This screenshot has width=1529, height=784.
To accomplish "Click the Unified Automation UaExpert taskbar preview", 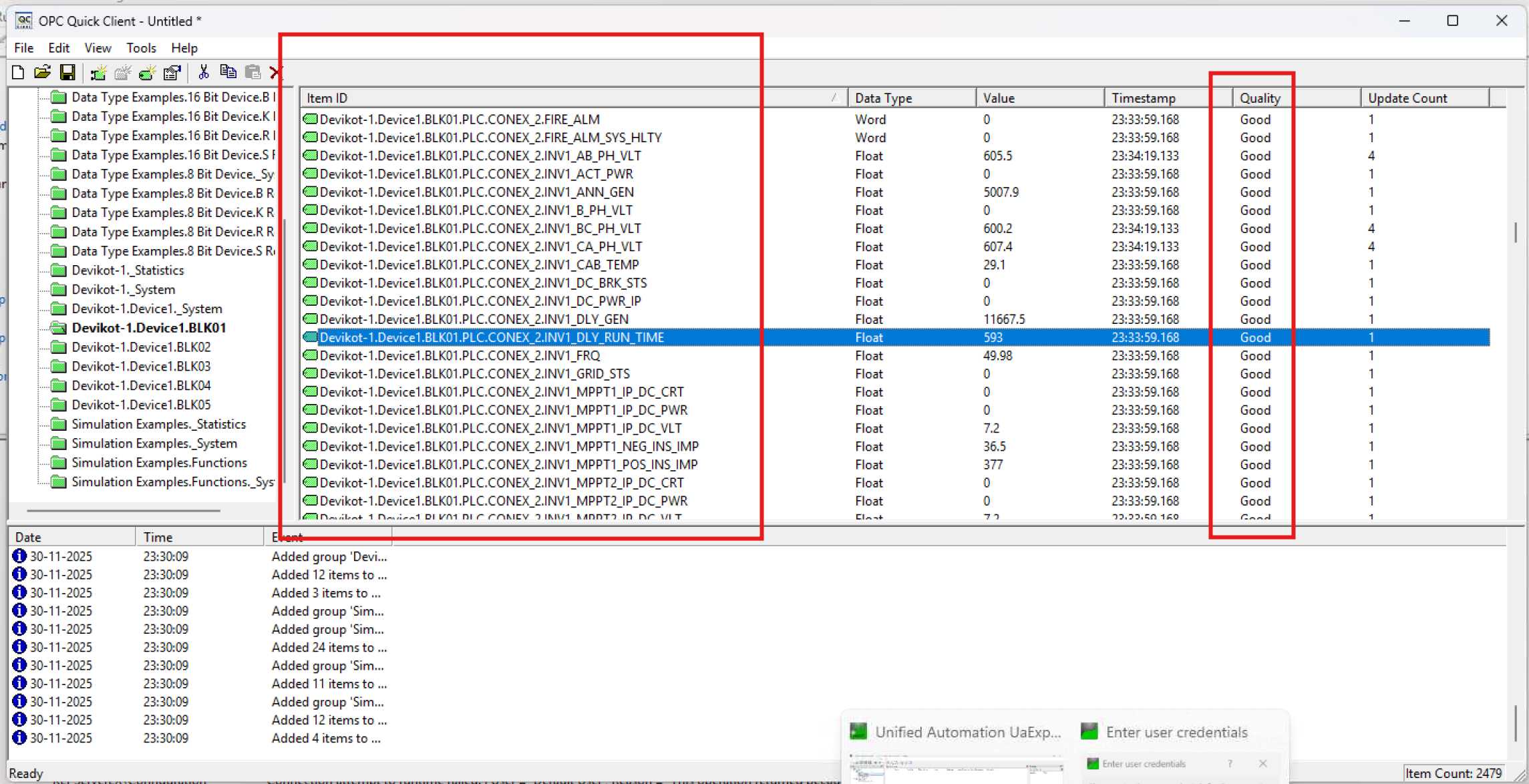I will 957,733.
